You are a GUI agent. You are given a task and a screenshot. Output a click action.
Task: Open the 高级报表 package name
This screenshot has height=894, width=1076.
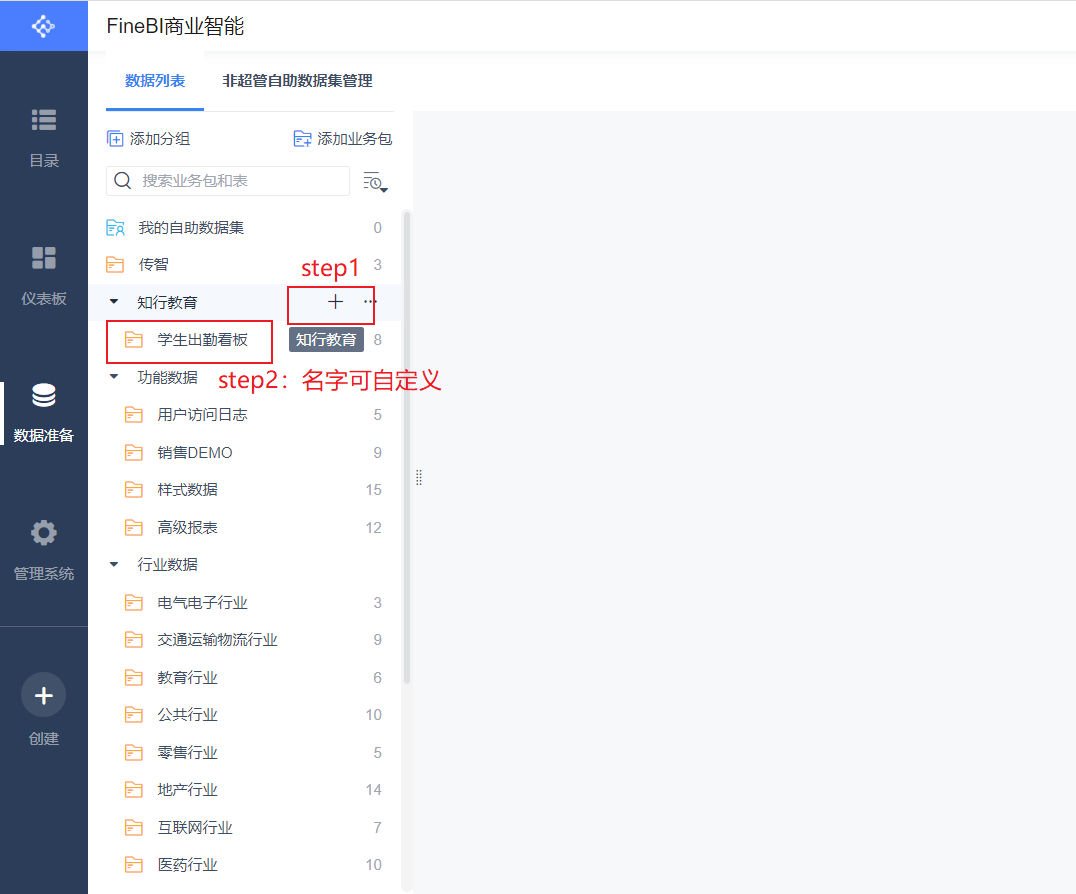[x=187, y=528]
